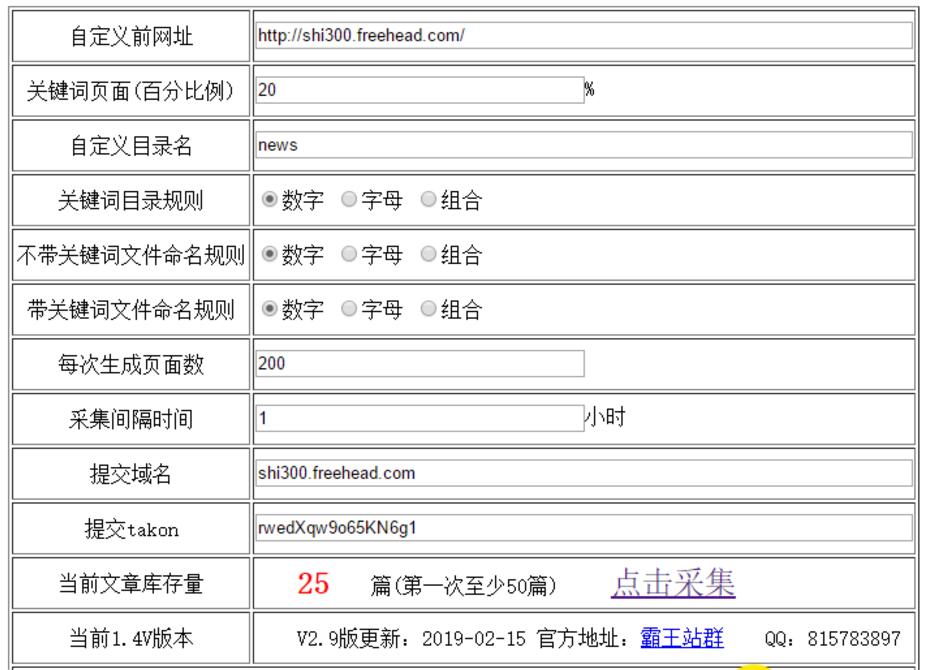
Task: Click the 关键词页面(百分比例) label
Action: [131, 91]
